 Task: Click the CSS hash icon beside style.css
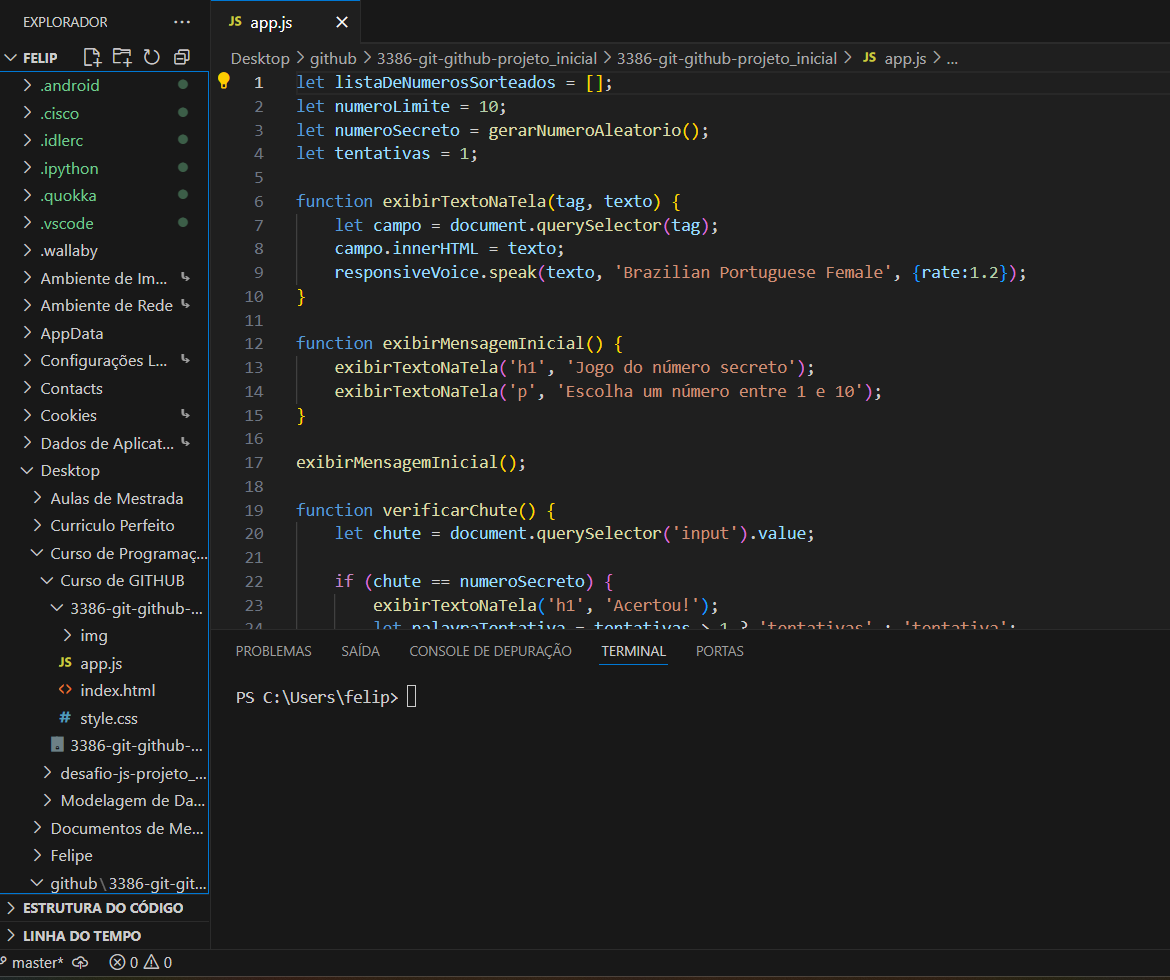65,718
